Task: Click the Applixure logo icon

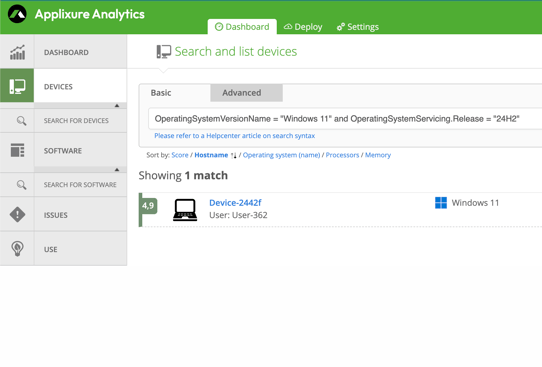Action: click(x=17, y=14)
